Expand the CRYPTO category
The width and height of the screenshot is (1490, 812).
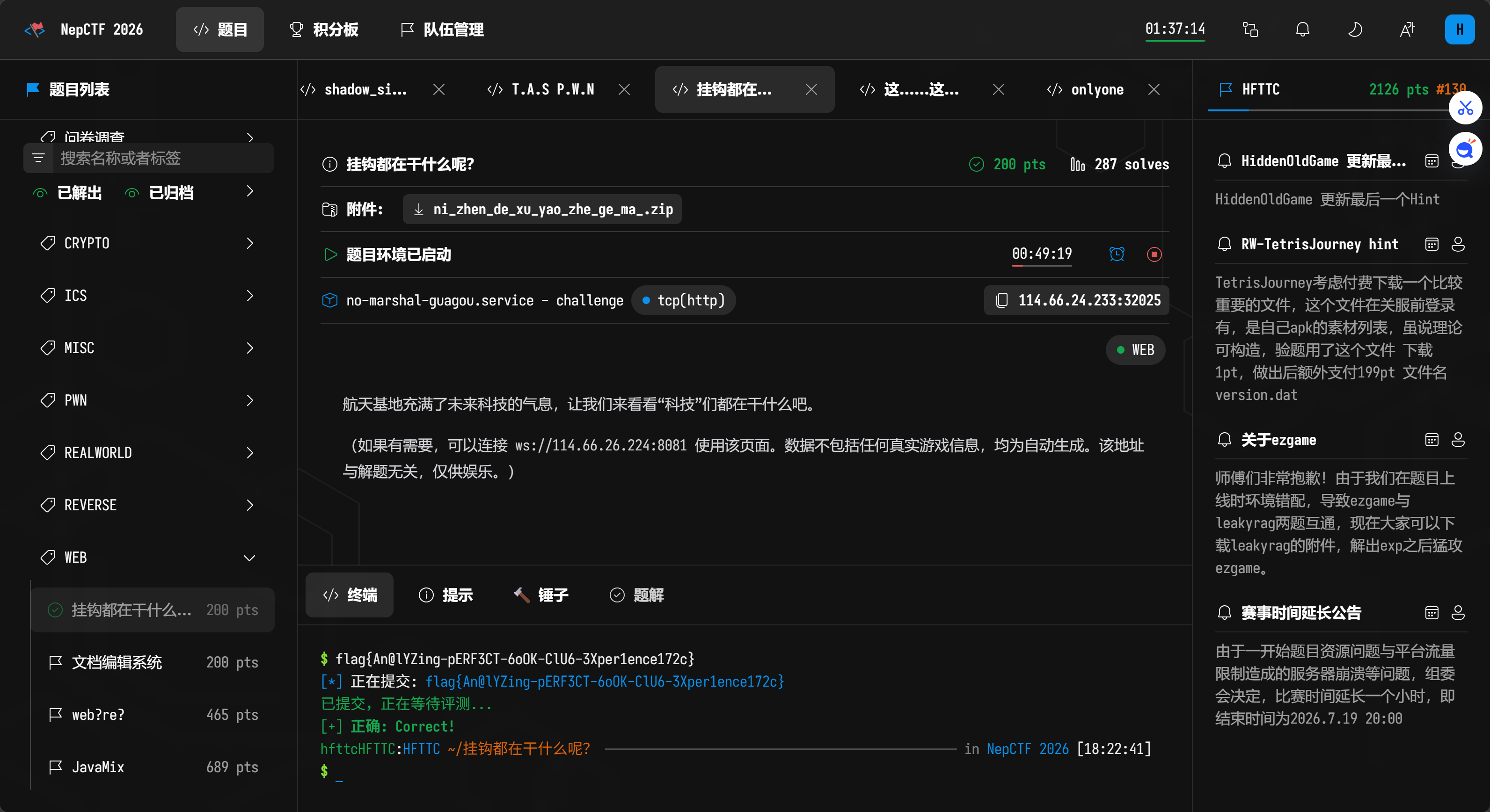(148, 243)
